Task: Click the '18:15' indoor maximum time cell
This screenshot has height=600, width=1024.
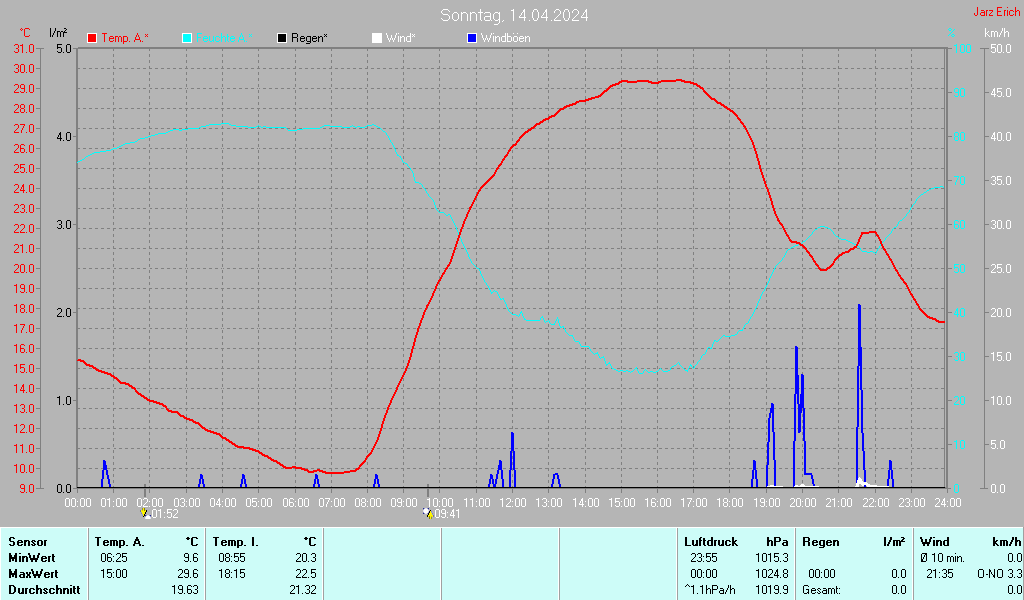Action: (x=232, y=574)
